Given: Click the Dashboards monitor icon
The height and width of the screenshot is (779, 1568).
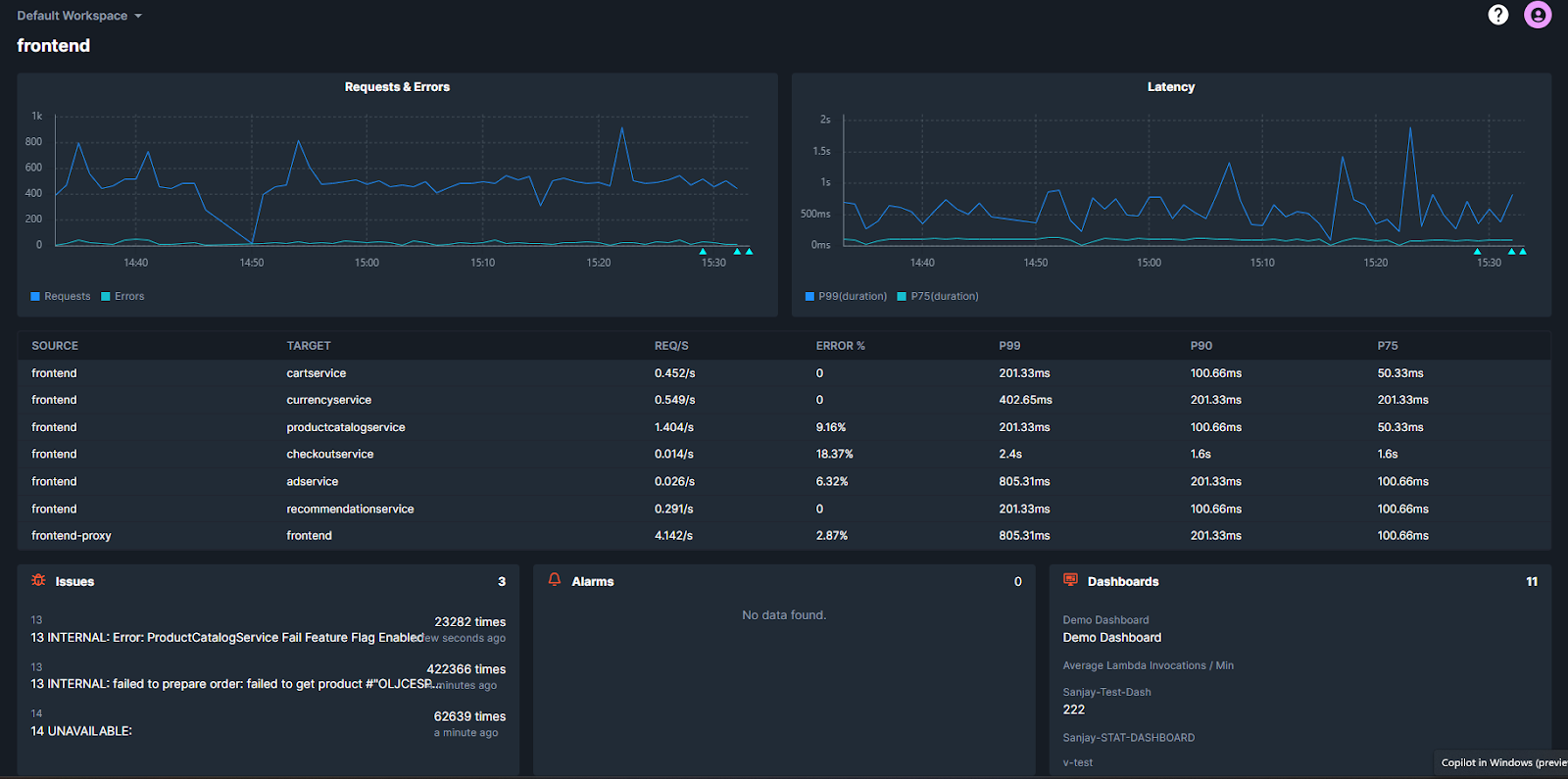Looking at the screenshot, I should [1070, 580].
